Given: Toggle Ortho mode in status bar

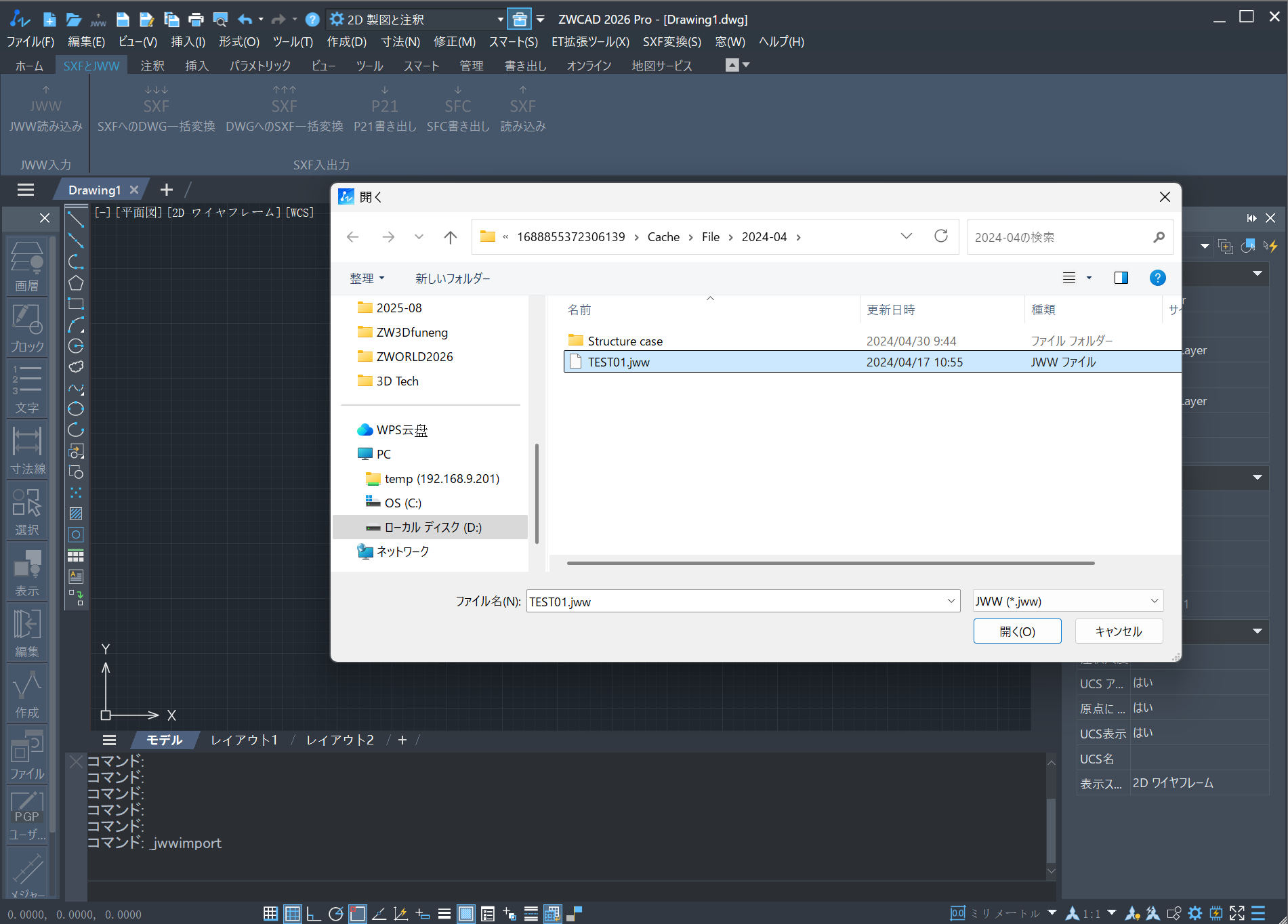Looking at the screenshot, I should 314,914.
